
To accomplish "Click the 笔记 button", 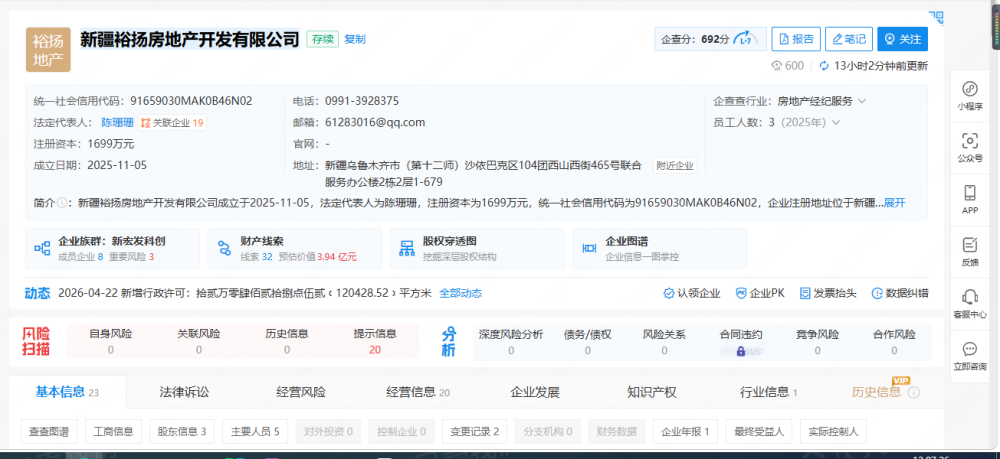I will (849, 39).
